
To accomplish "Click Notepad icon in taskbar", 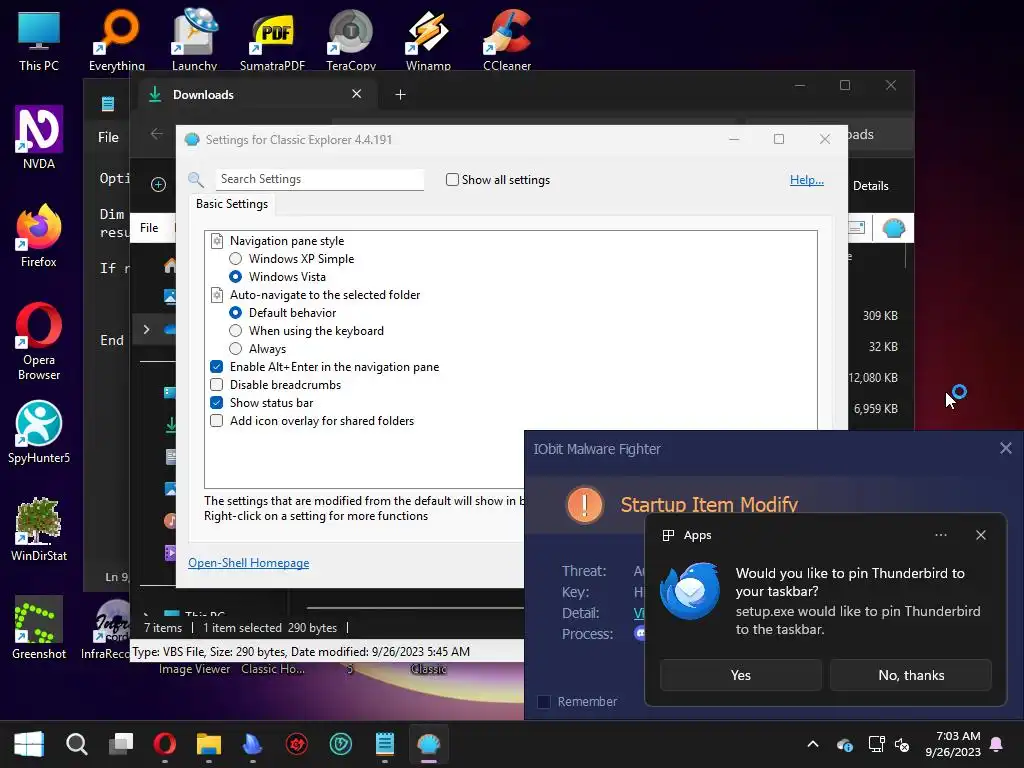I will (x=385, y=744).
